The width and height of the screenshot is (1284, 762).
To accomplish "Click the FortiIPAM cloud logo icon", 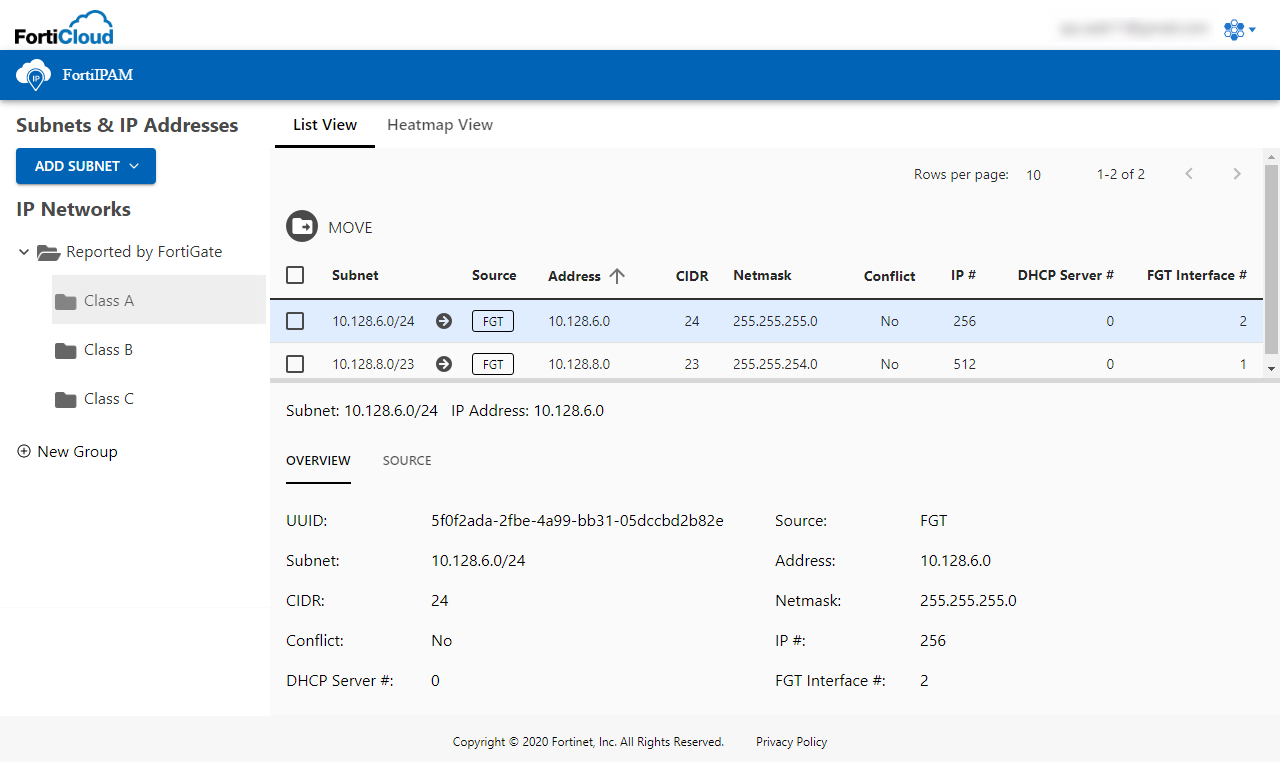I will click(34, 75).
